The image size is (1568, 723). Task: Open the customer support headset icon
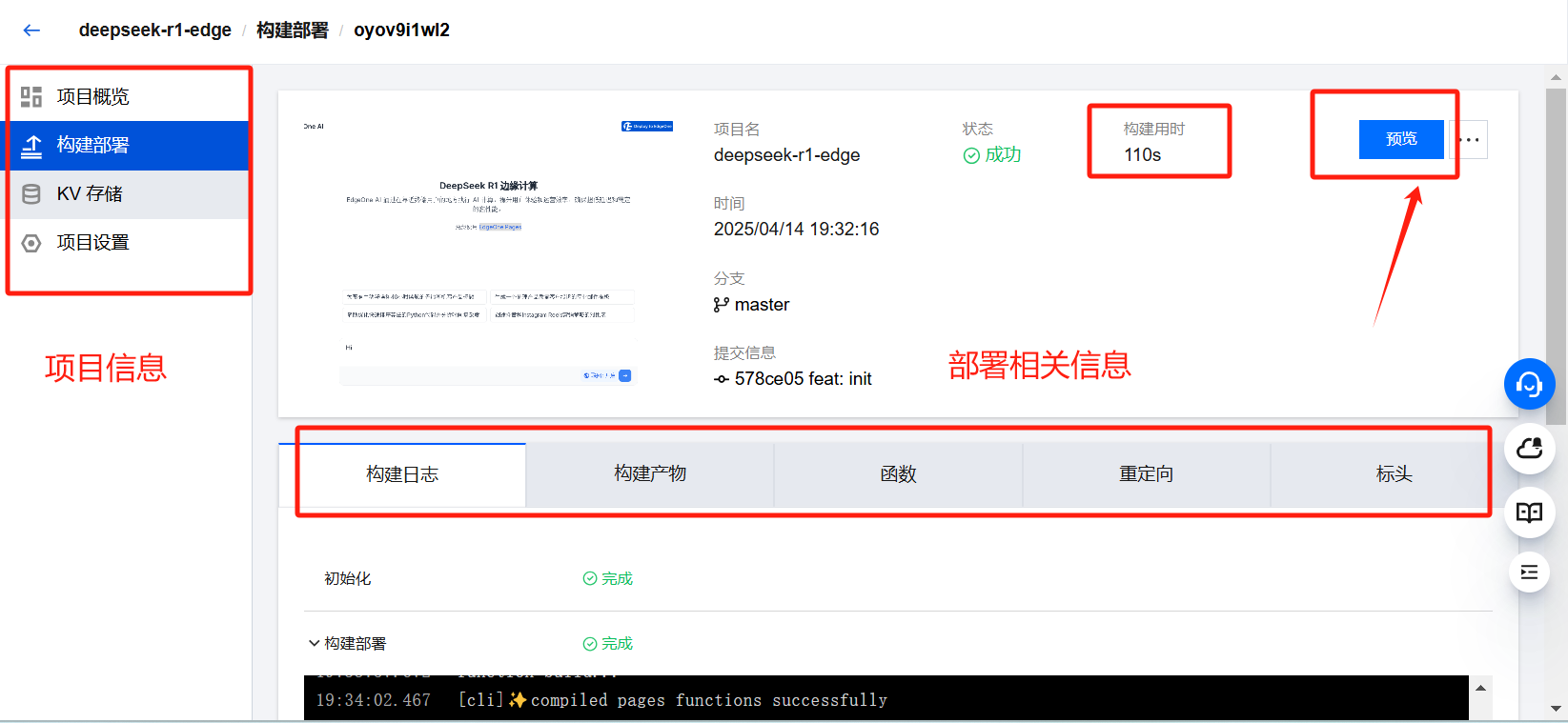[x=1529, y=384]
